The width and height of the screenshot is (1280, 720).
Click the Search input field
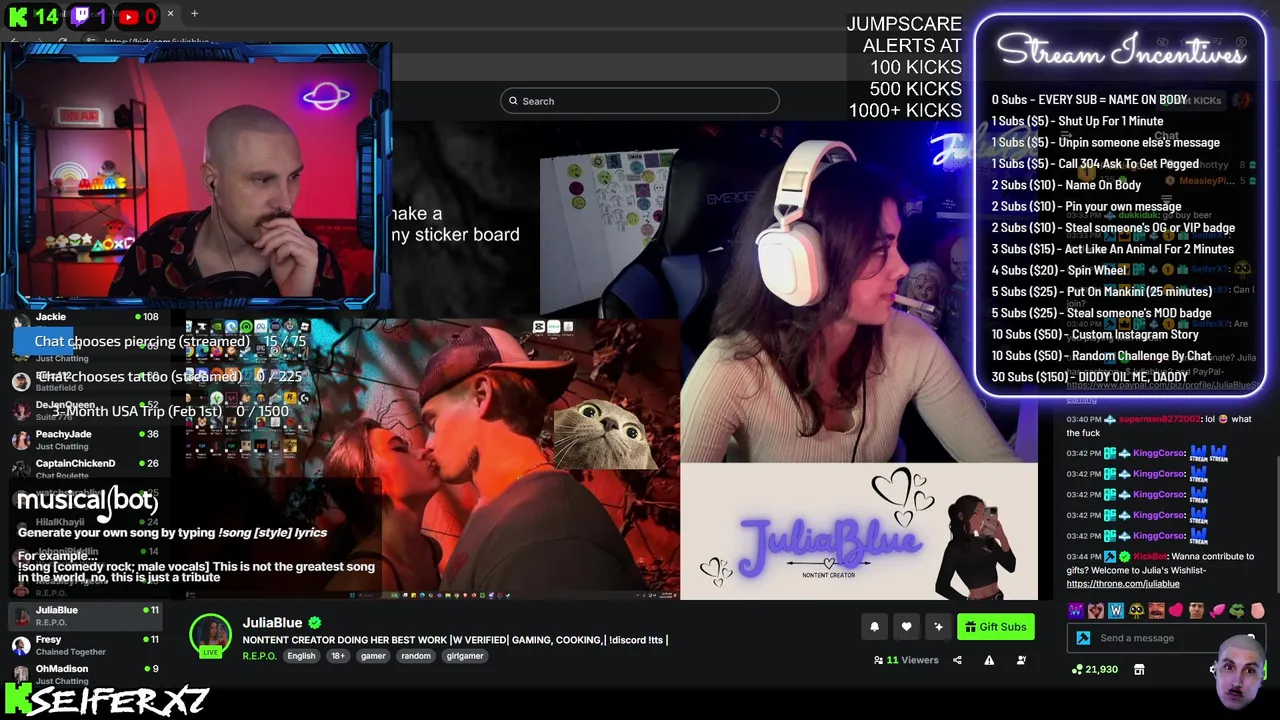click(x=640, y=101)
